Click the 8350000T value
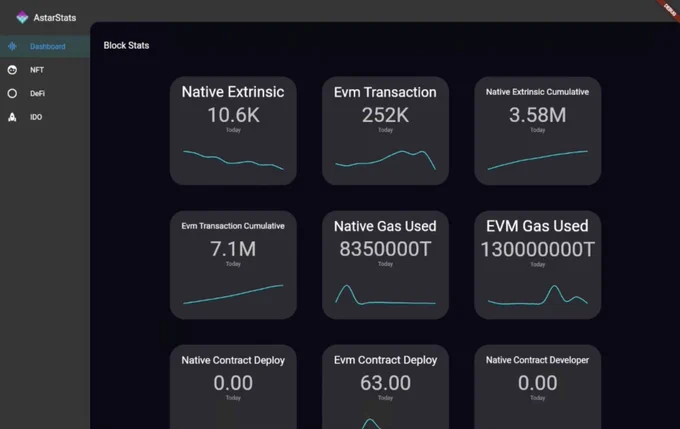The width and height of the screenshot is (680, 429). (x=385, y=249)
